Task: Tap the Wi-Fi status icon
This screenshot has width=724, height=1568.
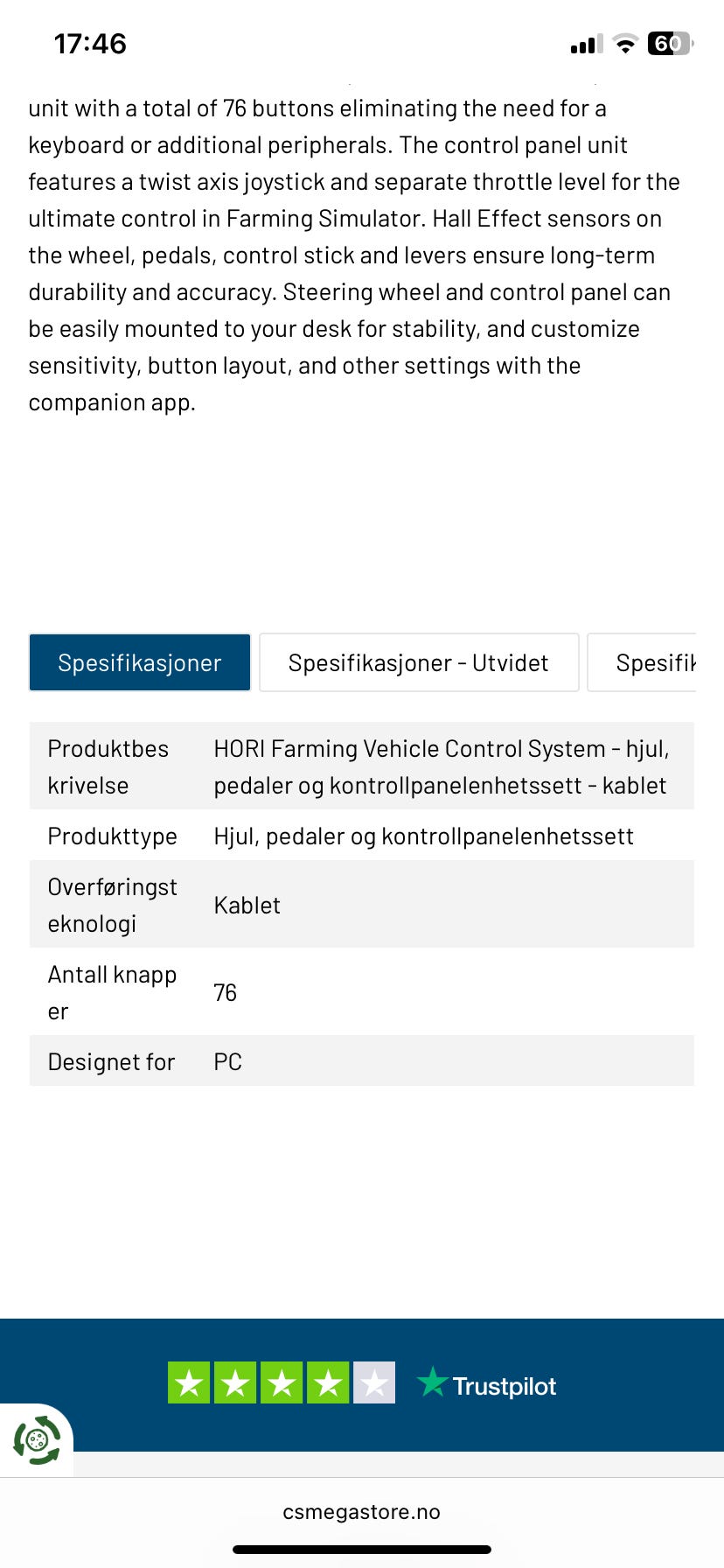Action: (624, 44)
